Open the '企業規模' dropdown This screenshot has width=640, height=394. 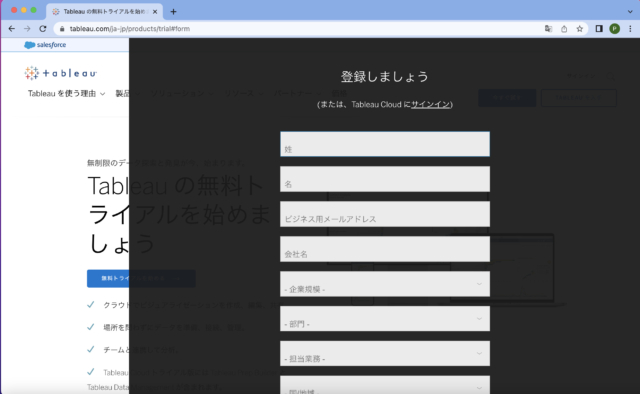[385, 284]
